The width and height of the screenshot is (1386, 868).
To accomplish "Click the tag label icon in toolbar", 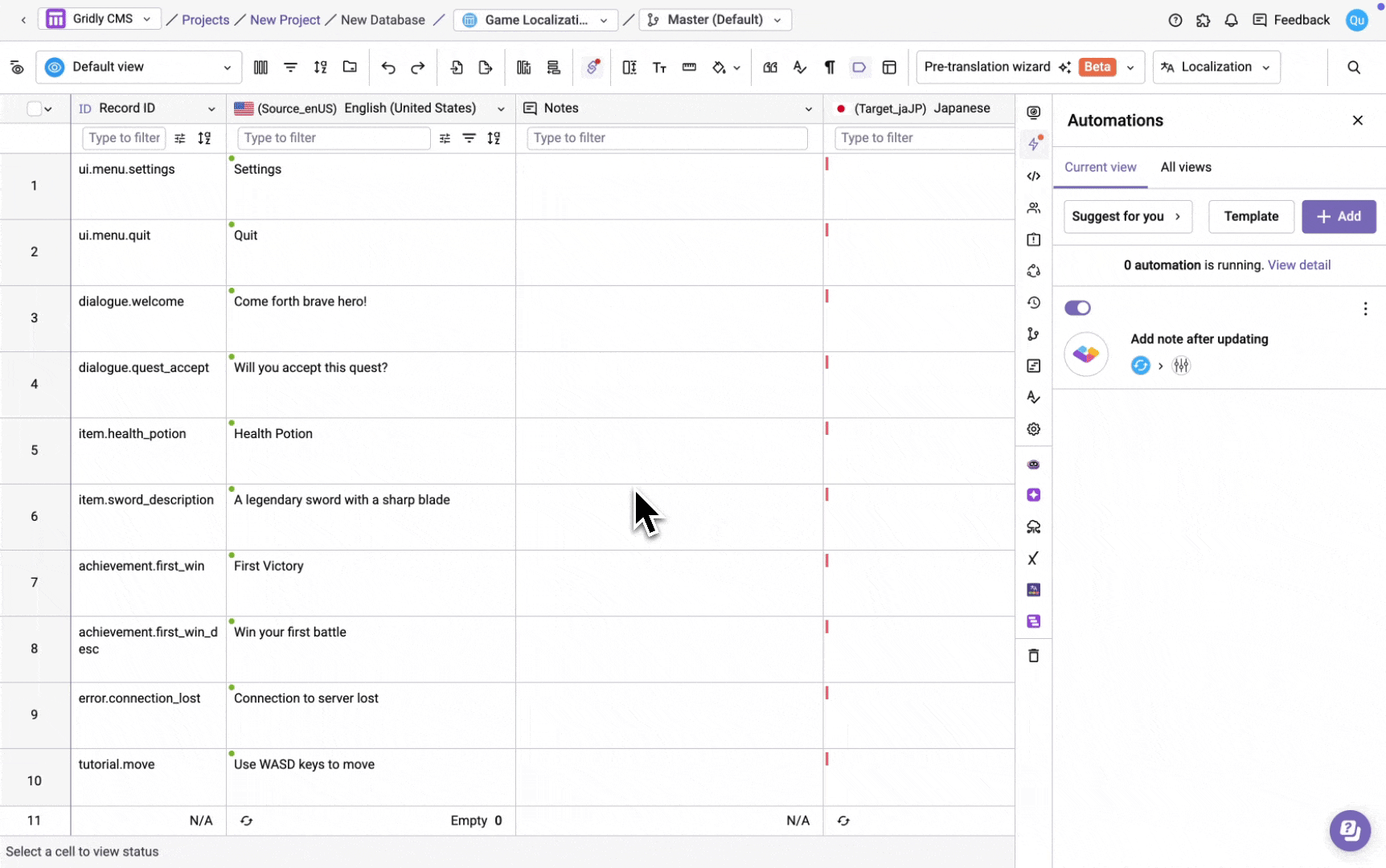I will 859,68.
